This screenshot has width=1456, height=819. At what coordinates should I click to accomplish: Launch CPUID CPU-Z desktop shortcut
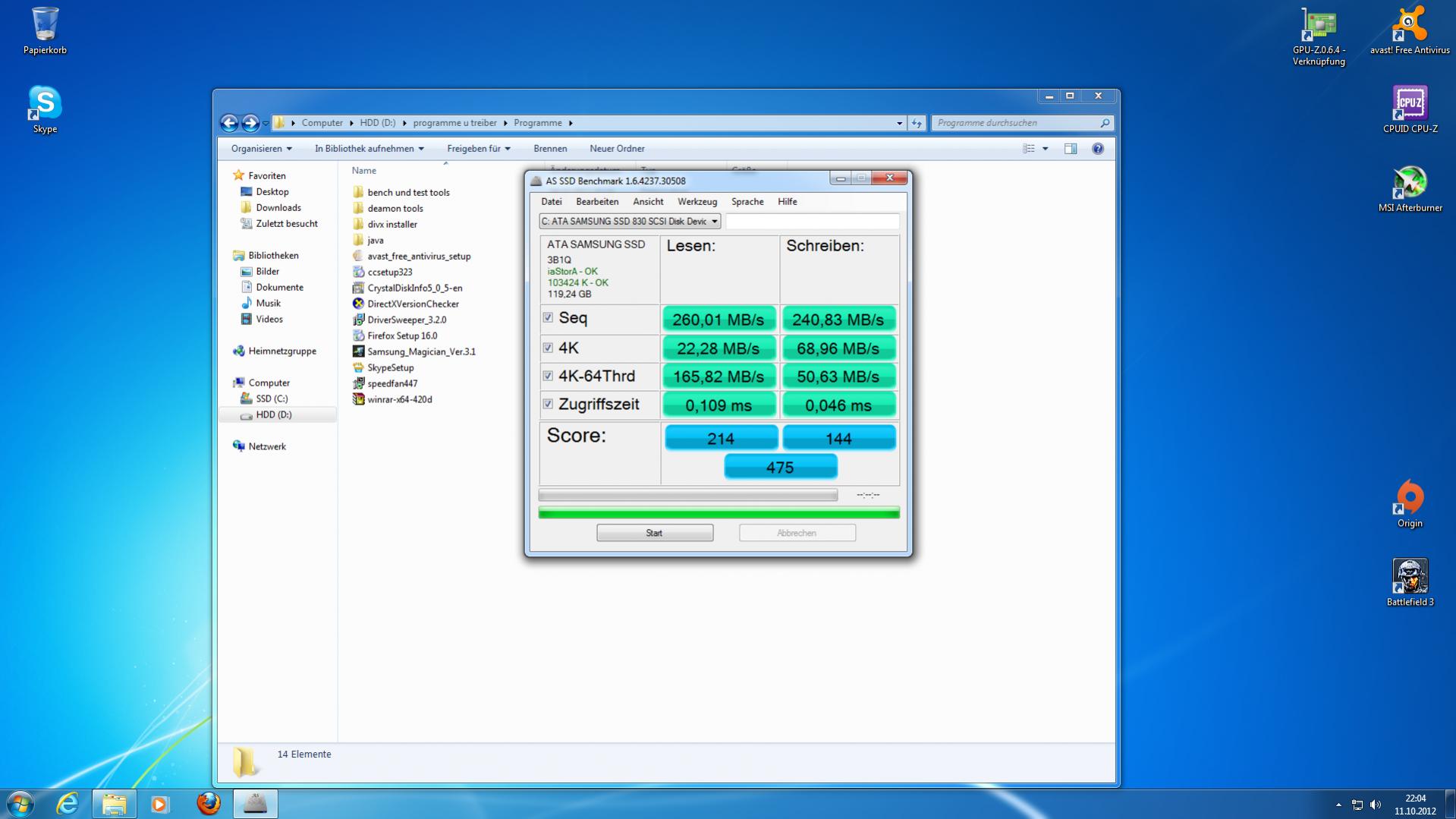pos(1410,109)
